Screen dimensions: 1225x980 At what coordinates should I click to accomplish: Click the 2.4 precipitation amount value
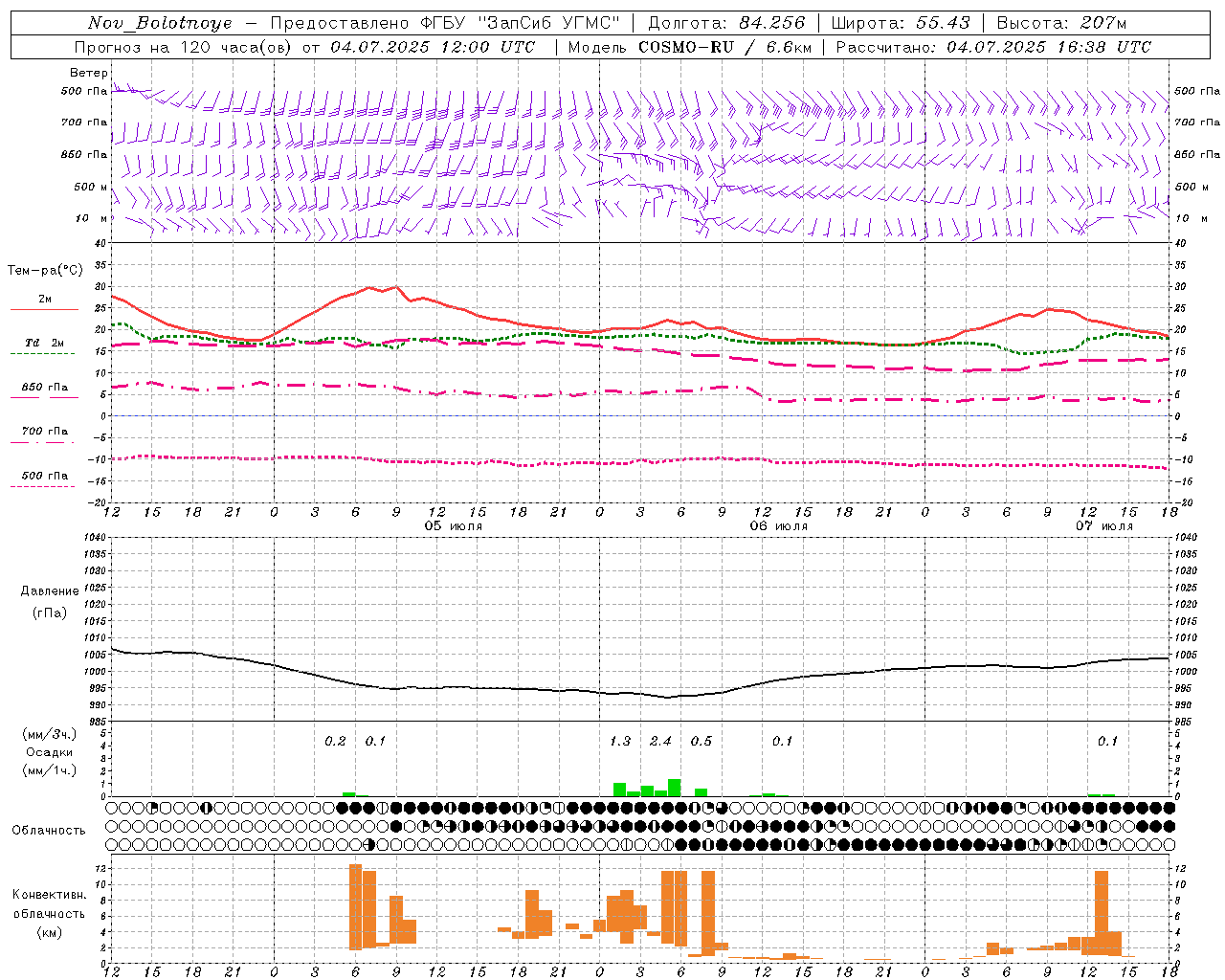[x=660, y=742]
